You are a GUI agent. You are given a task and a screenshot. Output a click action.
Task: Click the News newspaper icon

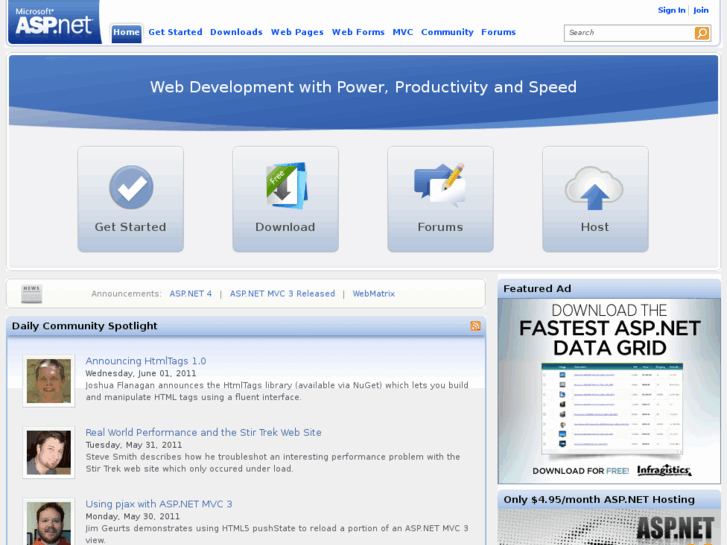click(32, 294)
